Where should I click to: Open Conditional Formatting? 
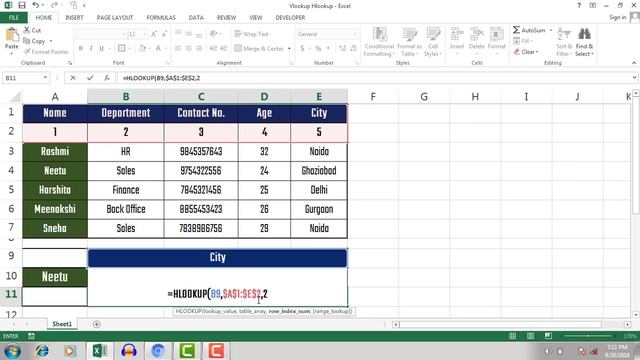[x=379, y=42]
